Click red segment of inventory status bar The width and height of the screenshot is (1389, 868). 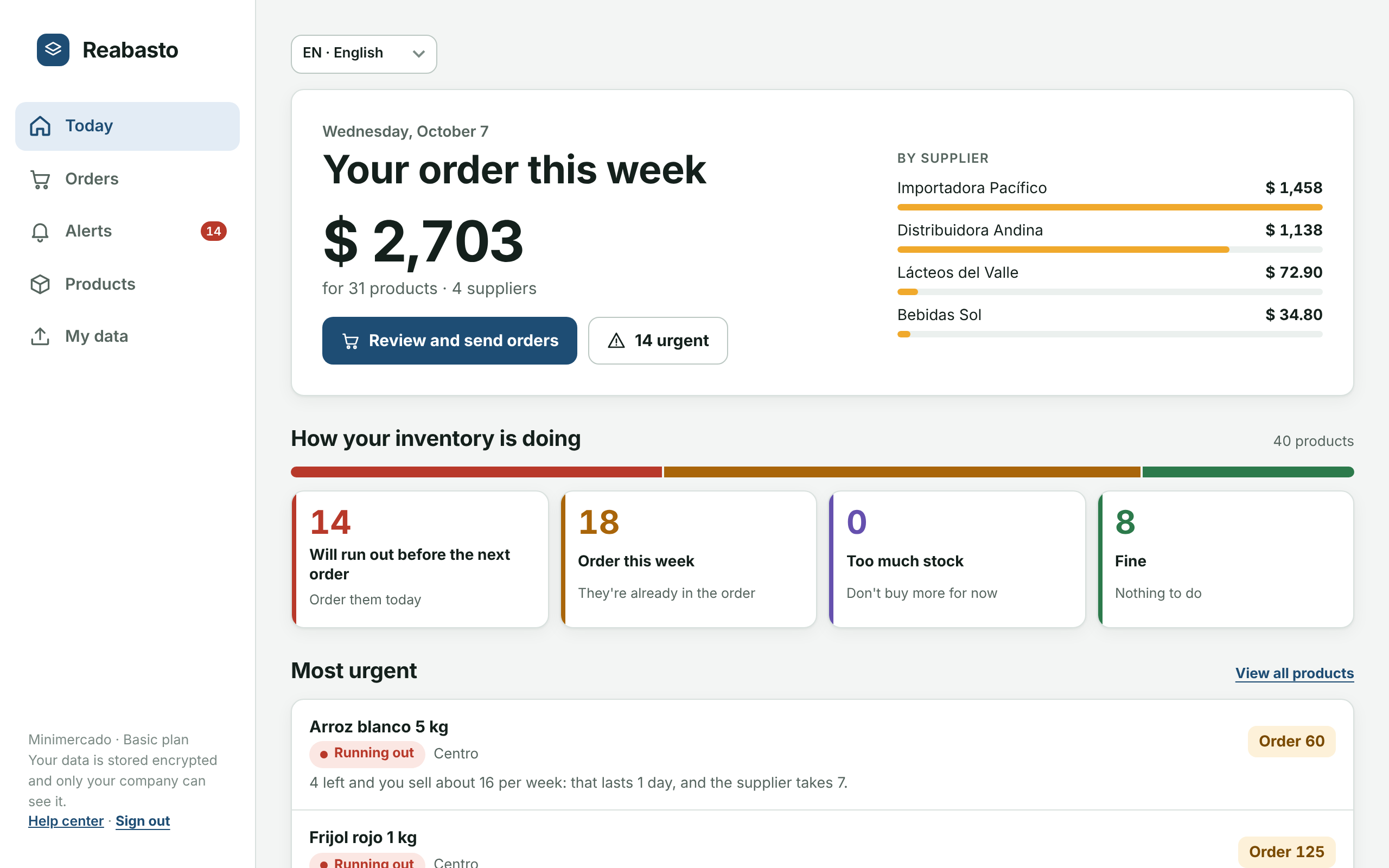tap(476, 472)
